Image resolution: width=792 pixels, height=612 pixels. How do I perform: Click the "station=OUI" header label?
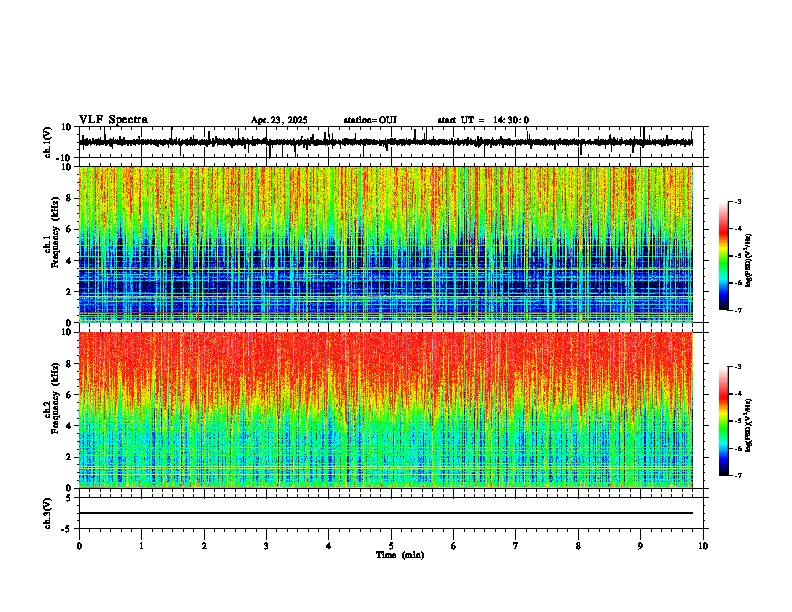370,120
